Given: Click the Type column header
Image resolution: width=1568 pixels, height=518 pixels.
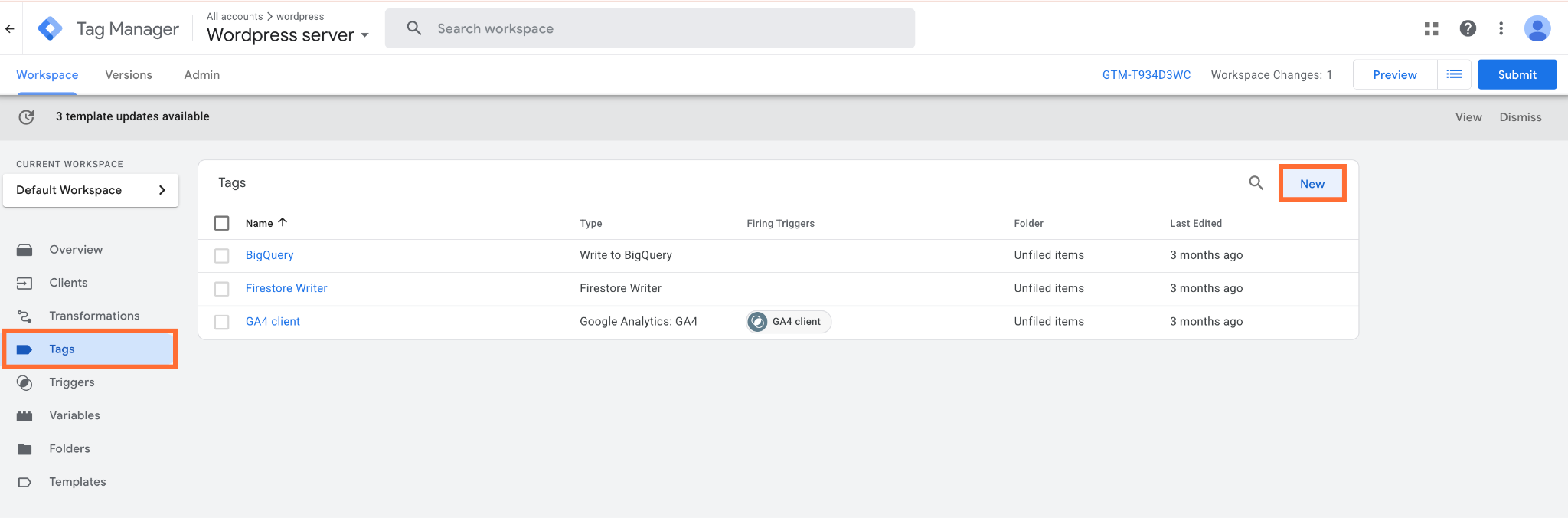Looking at the screenshot, I should pyautogui.click(x=591, y=224).
